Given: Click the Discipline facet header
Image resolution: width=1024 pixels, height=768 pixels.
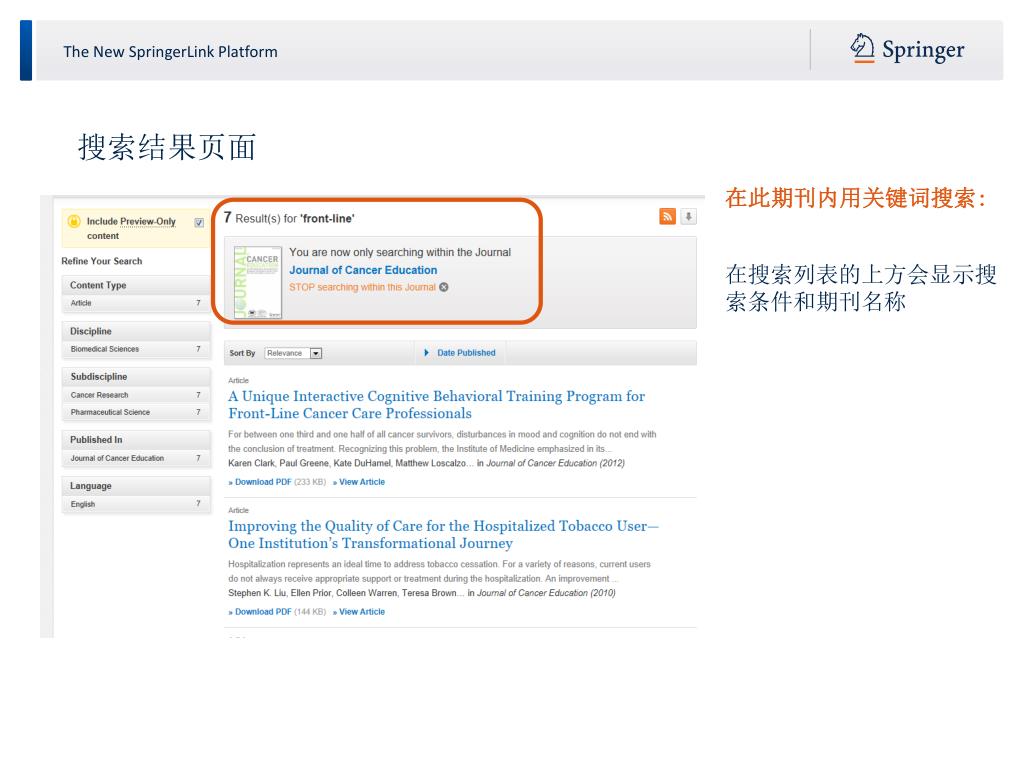Looking at the screenshot, I should point(136,331).
